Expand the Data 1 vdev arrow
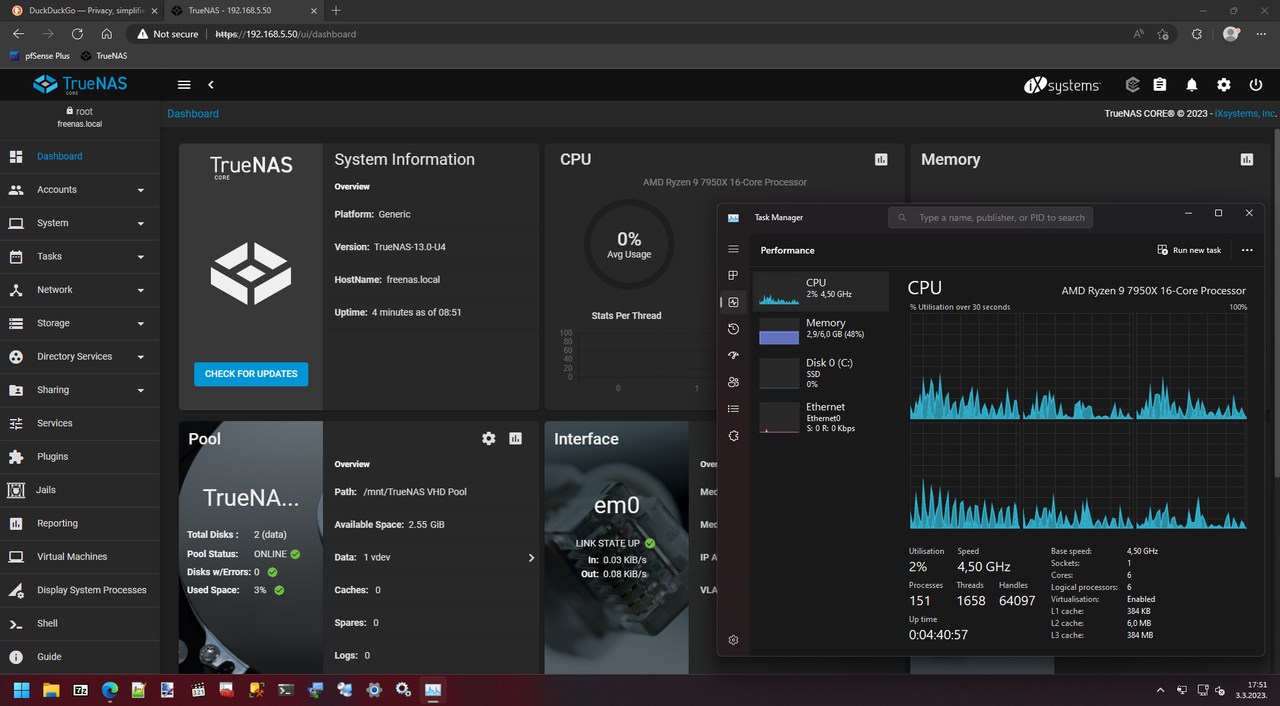 coord(531,558)
